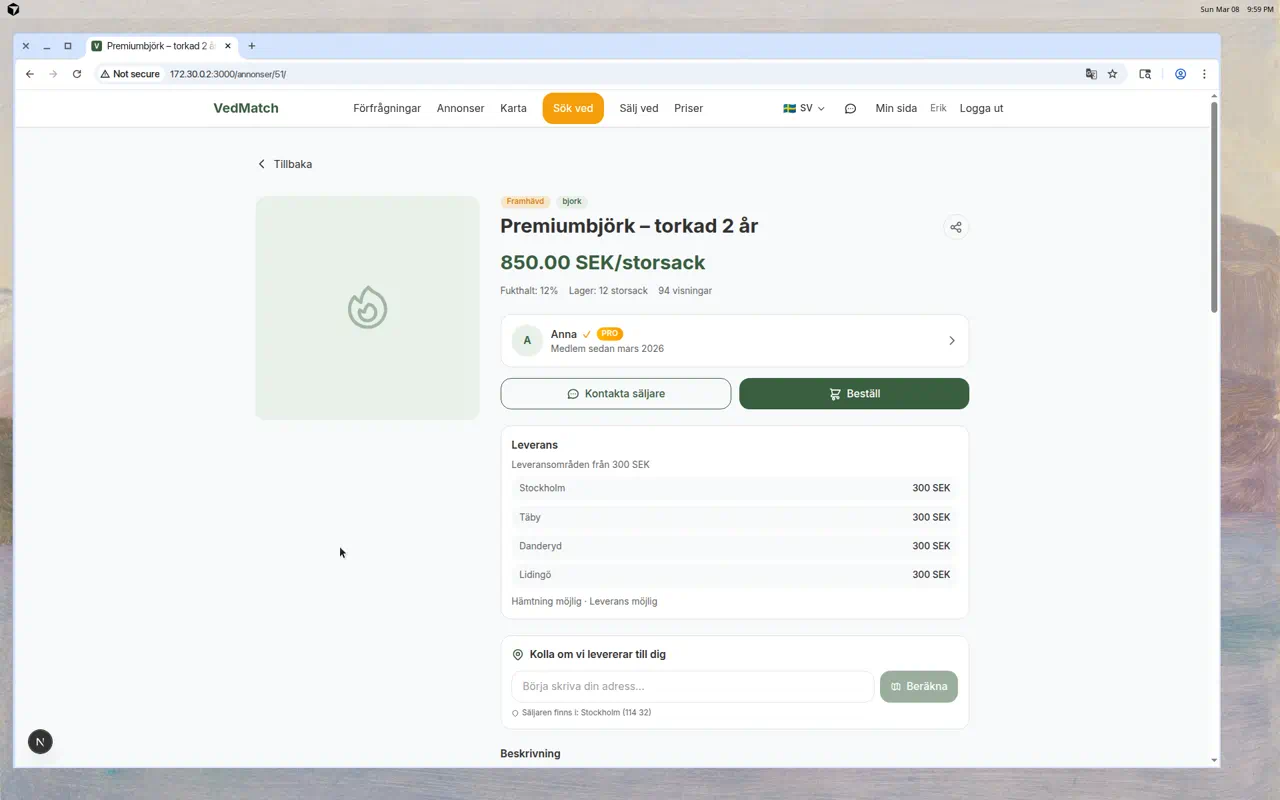Click the orange Sök ved button

[573, 109]
